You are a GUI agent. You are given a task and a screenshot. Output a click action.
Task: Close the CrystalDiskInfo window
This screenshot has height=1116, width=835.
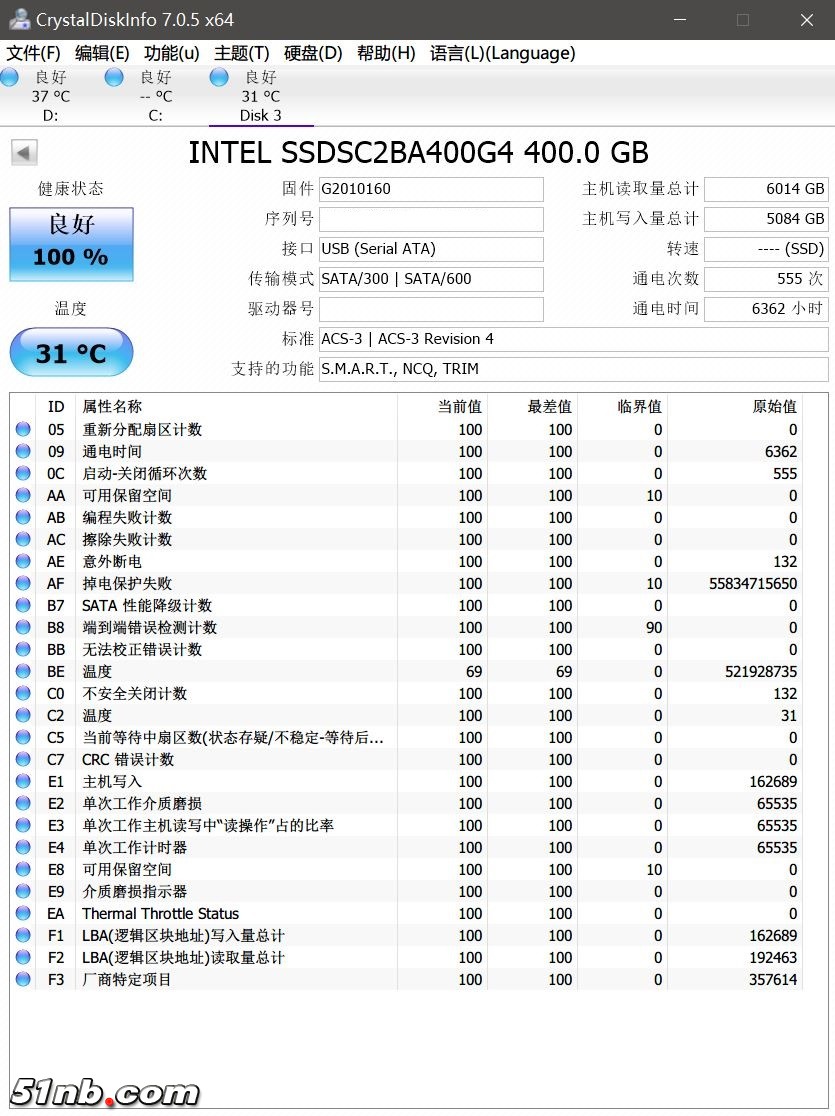(x=807, y=20)
